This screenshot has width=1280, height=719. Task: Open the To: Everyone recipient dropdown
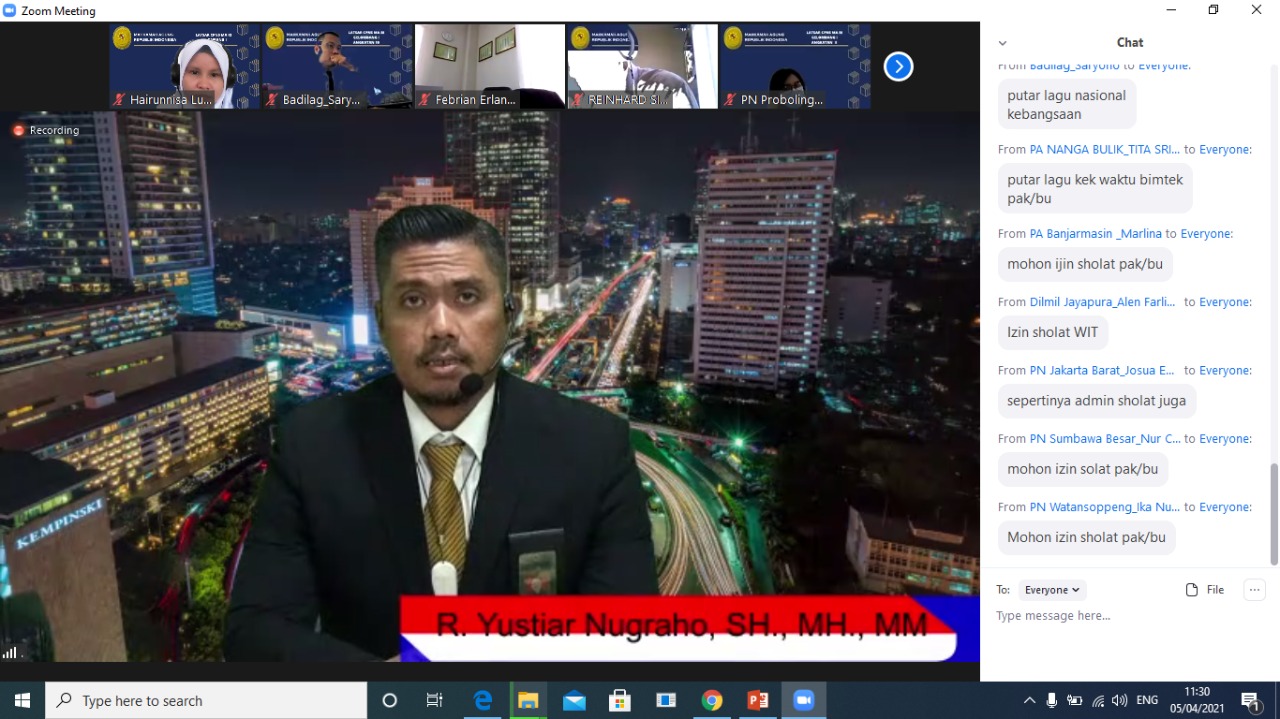pos(1052,590)
